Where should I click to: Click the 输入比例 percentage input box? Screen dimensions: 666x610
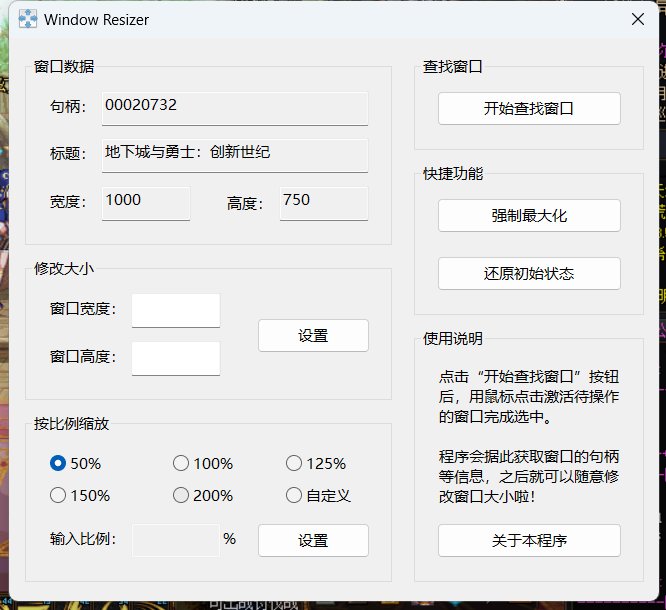pos(176,540)
